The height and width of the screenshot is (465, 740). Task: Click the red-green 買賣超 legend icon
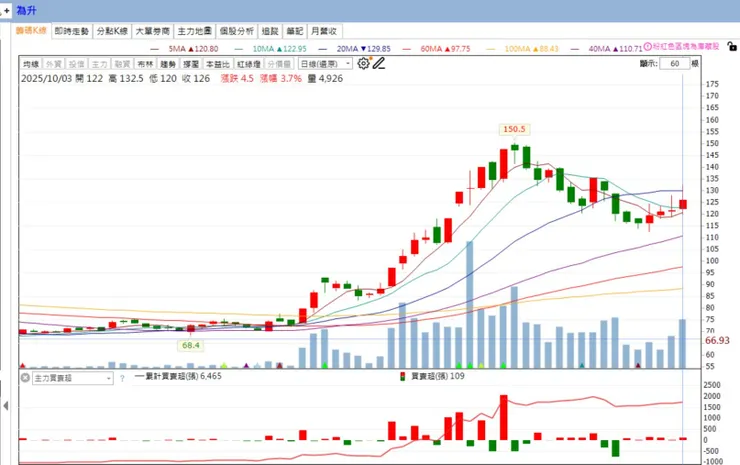(403, 376)
